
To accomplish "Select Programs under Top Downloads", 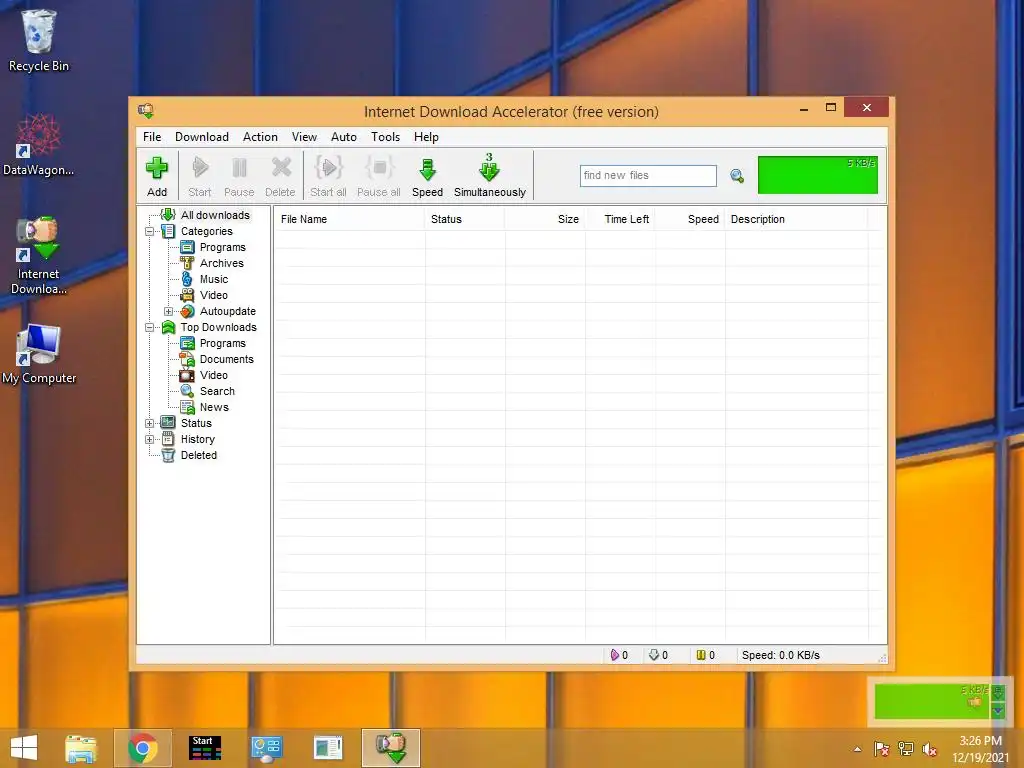I will click(223, 343).
